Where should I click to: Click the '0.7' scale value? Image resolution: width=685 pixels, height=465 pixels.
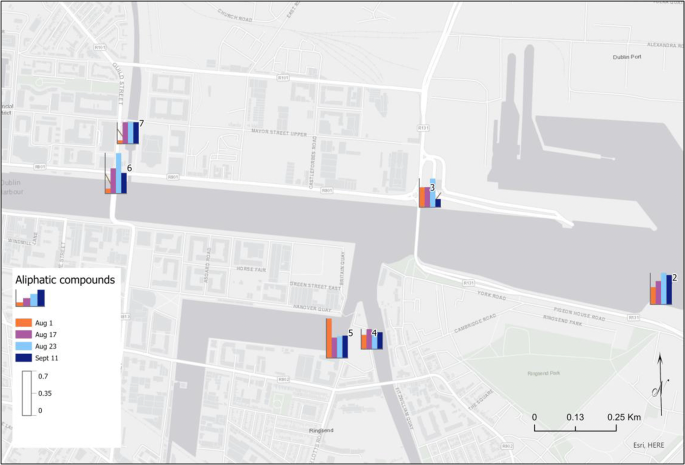43,376
